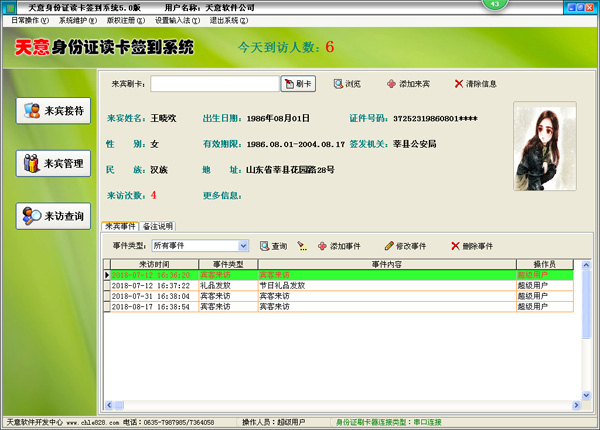Click the clear-filter brush icon beside 查询
The height and width of the screenshot is (430, 600).
click(x=301, y=245)
